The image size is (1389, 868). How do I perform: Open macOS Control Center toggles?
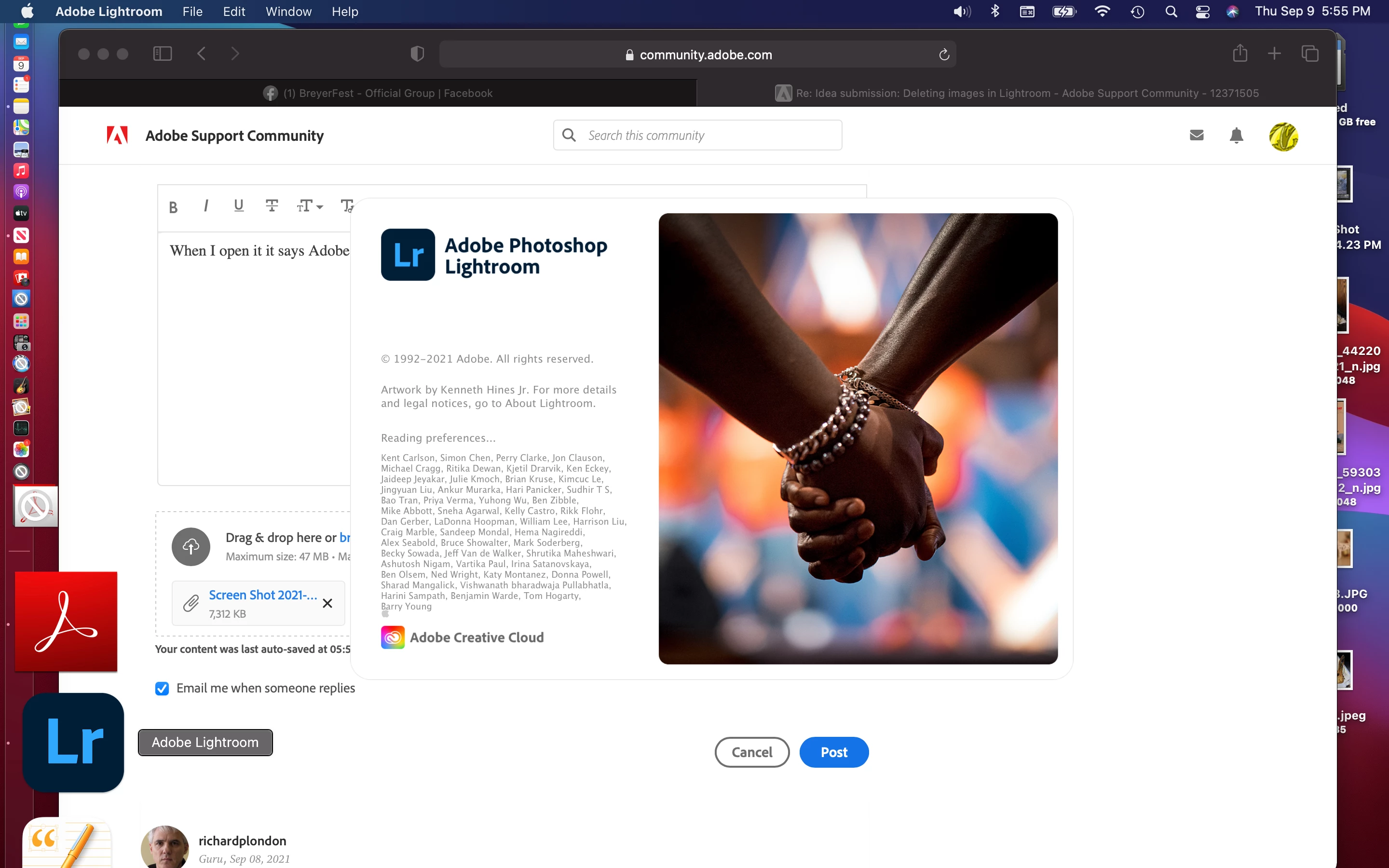pyautogui.click(x=1202, y=12)
